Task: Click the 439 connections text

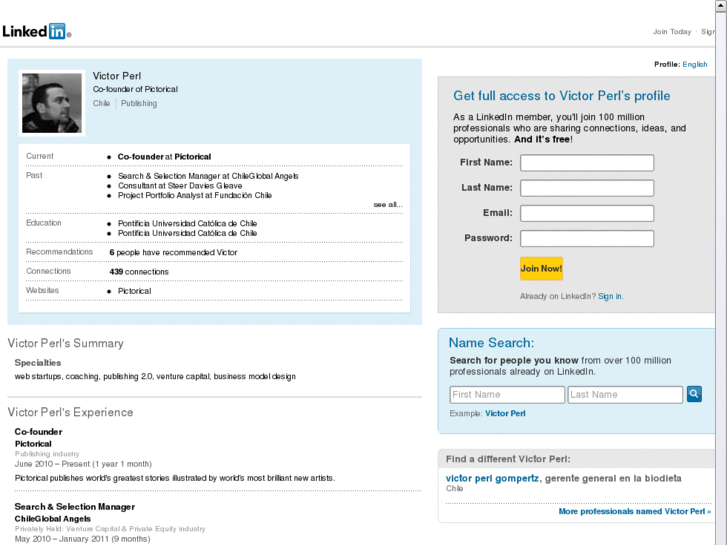Action: (139, 272)
